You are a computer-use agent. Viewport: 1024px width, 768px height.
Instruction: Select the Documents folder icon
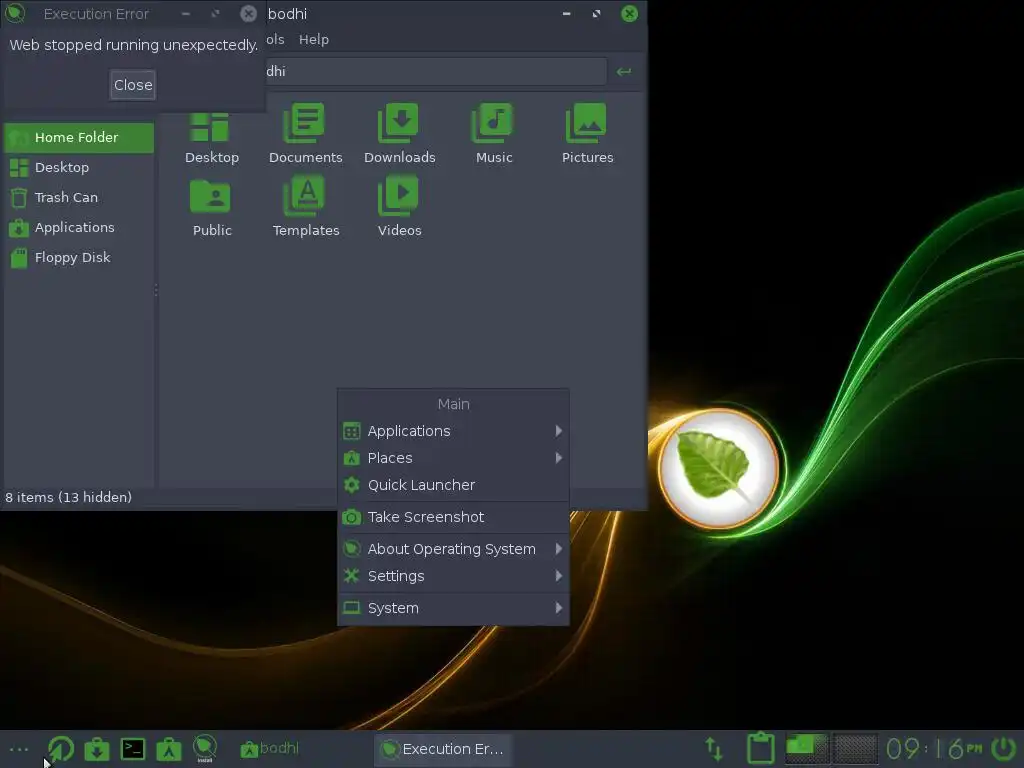click(x=305, y=134)
